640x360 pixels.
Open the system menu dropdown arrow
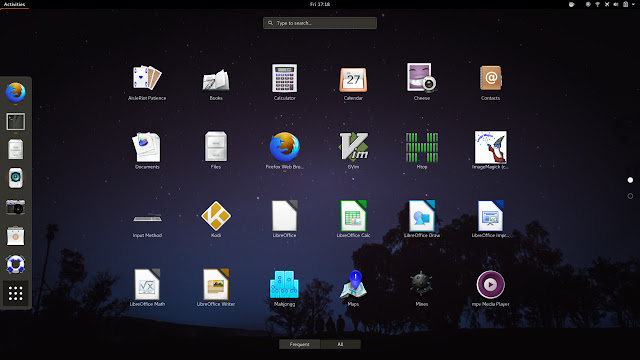coord(634,4)
